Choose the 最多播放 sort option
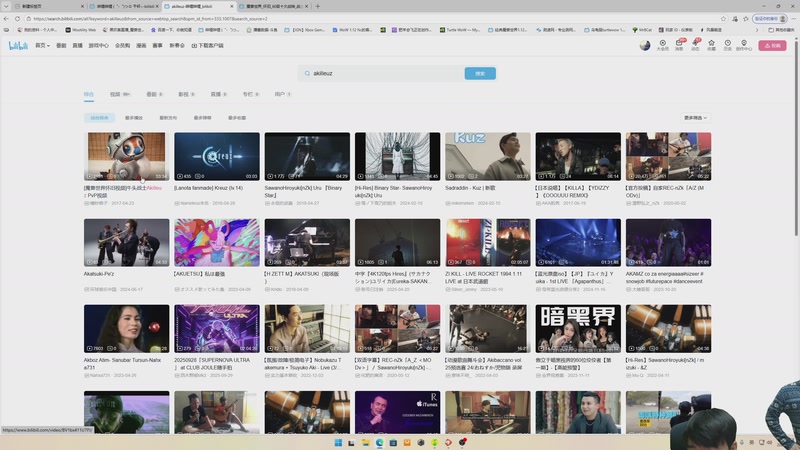This screenshot has width=800, height=450. [134, 118]
